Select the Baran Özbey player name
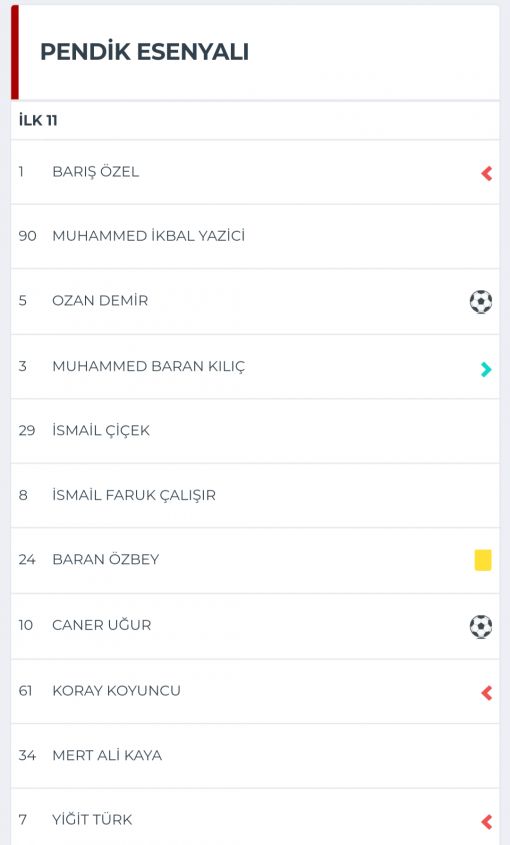 (106, 559)
